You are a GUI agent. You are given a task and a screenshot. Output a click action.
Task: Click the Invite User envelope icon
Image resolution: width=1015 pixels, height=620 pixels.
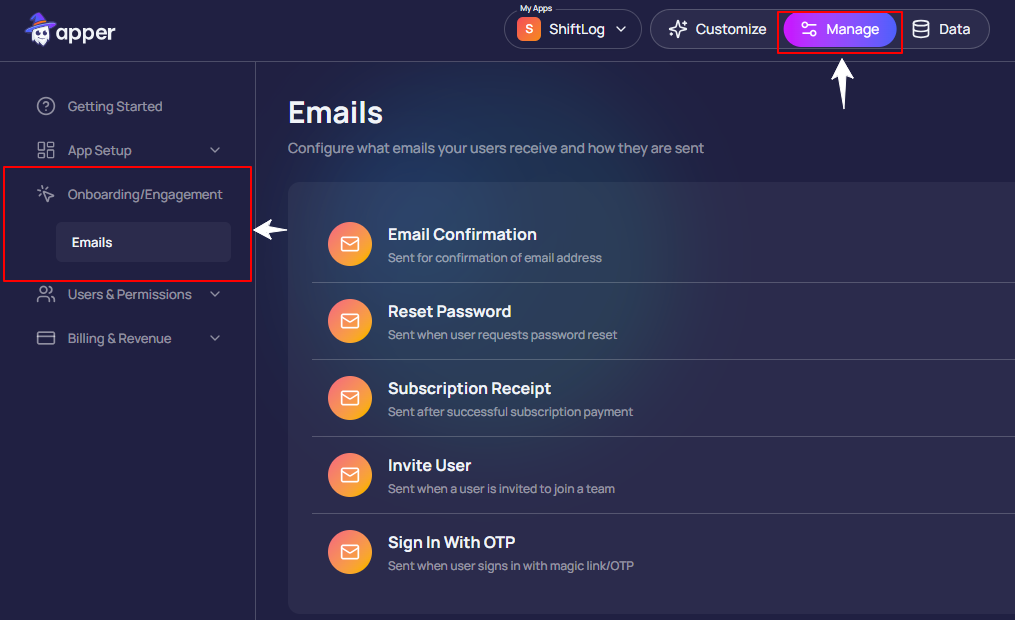[350, 475]
